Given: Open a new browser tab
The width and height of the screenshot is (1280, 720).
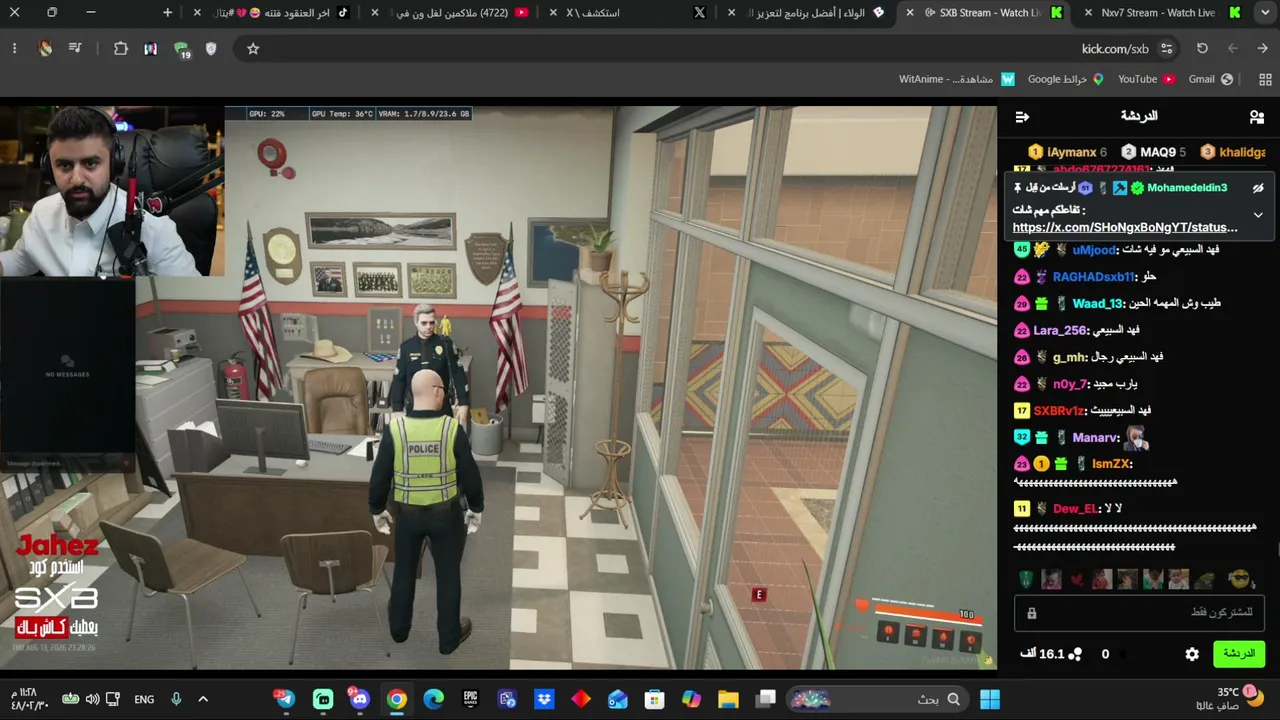Looking at the screenshot, I should 167,13.
